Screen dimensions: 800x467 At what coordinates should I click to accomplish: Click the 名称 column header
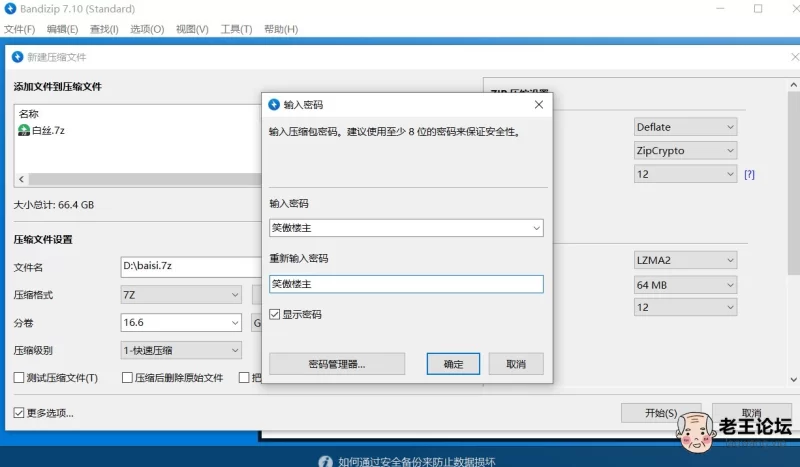(29, 114)
